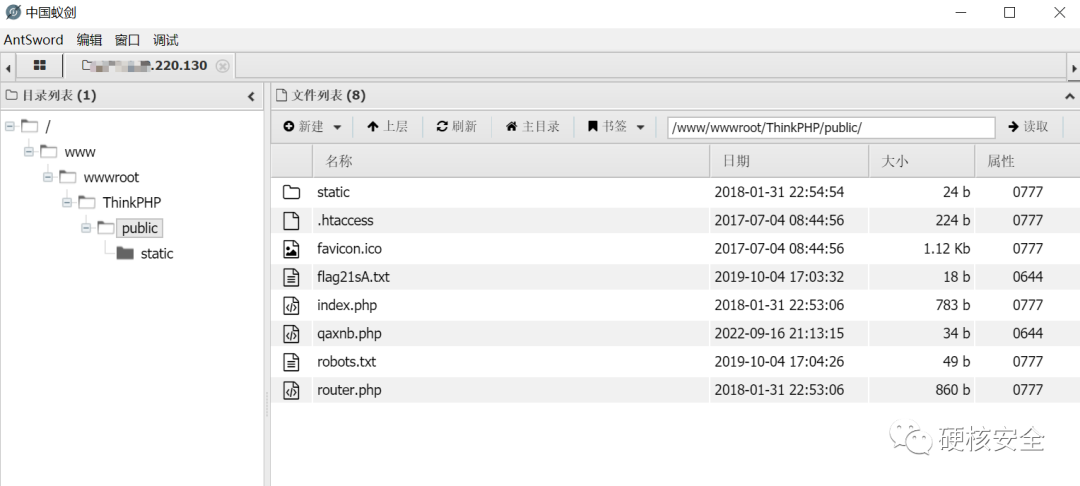Select the index.php file name

pyautogui.click(x=347, y=306)
